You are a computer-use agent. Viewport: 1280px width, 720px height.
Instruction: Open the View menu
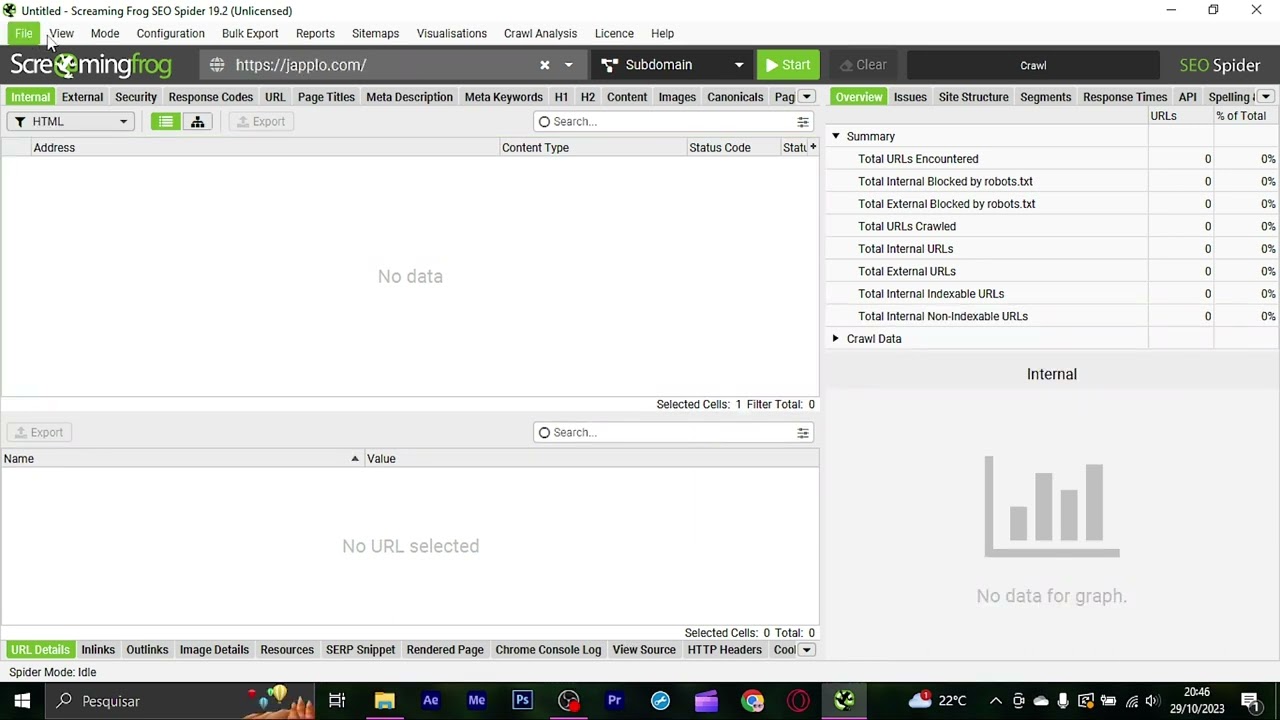click(x=61, y=33)
